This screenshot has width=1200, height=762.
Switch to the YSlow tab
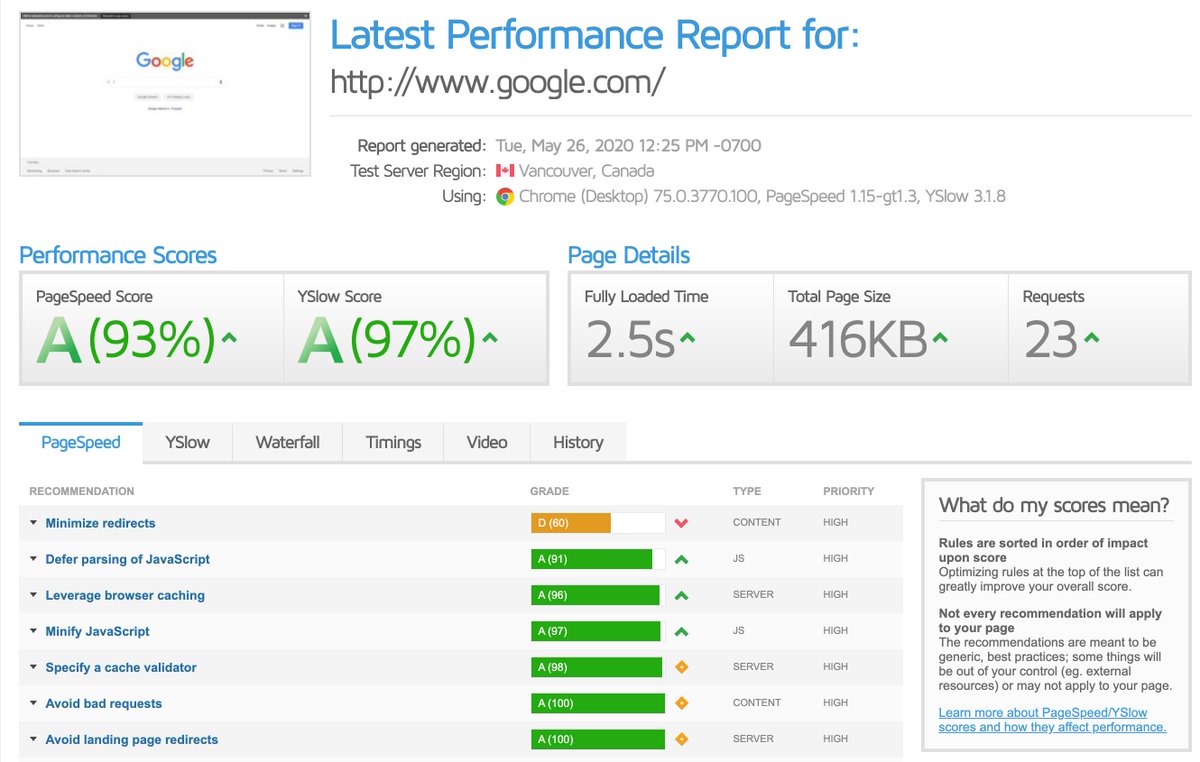188,442
